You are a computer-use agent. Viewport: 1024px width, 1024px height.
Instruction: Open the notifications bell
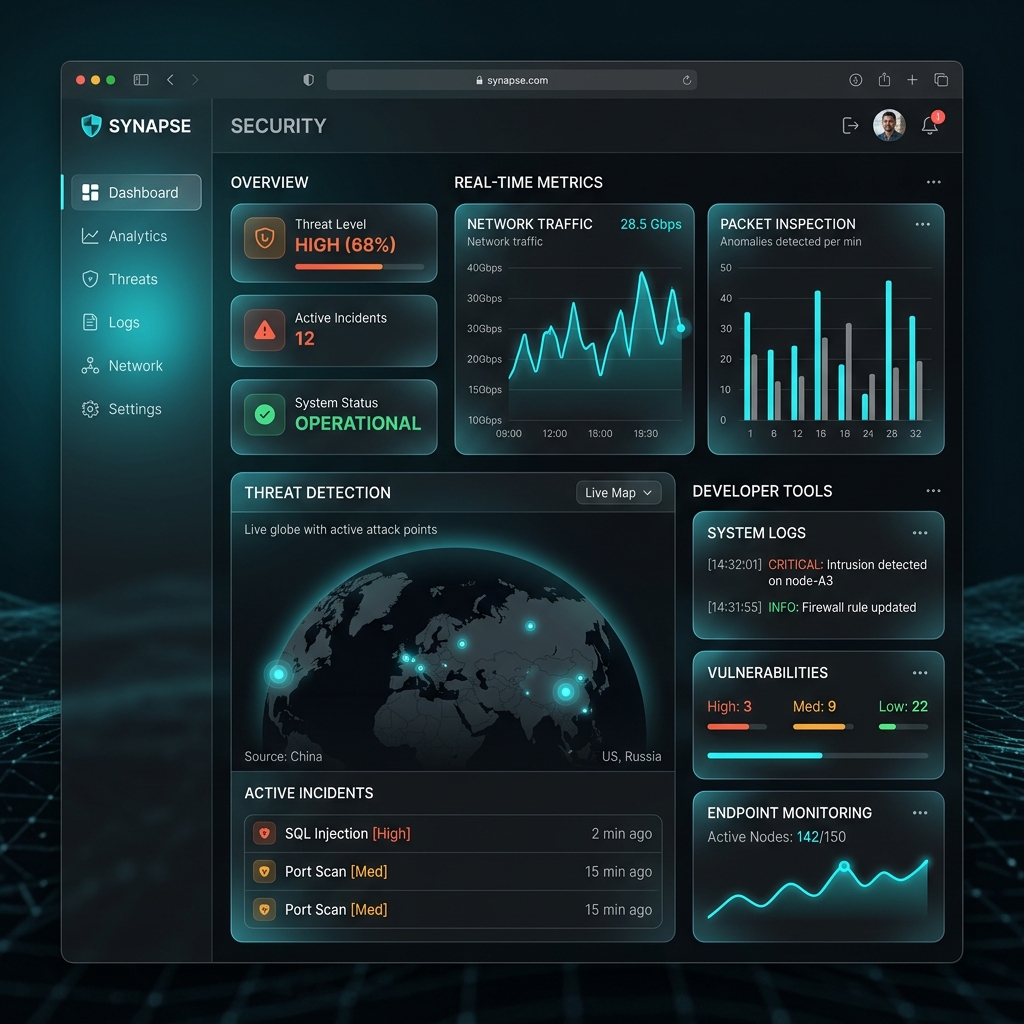click(x=930, y=125)
